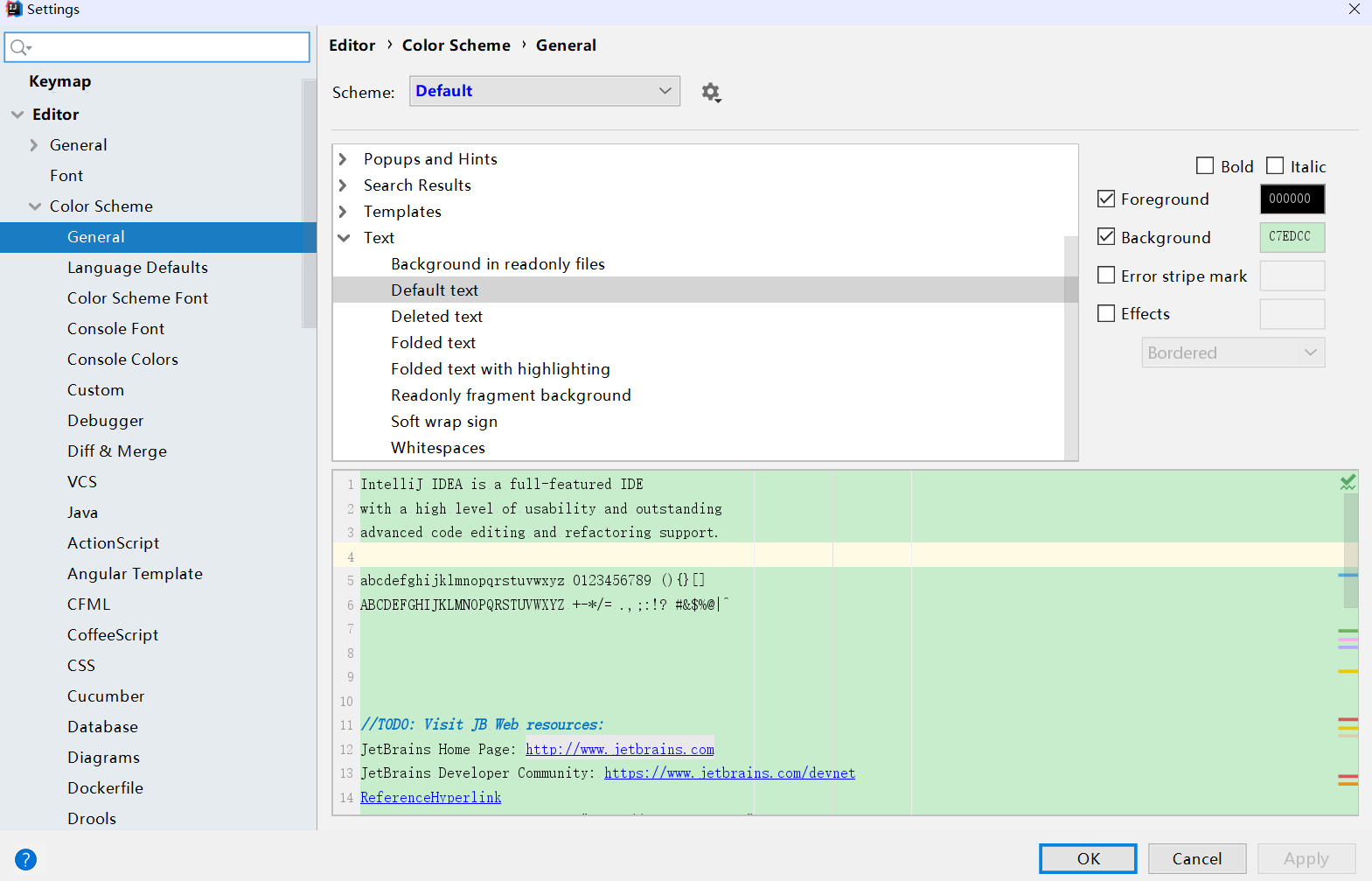Viewport: 1372px width, 881px height.
Task: Expand the Templates node
Action: pyautogui.click(x=344, y=212)
